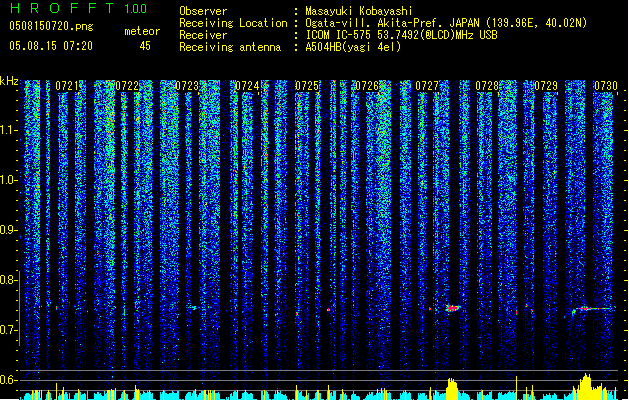Click the 'Observer' field label
The image size is (629, 400).
[203, 11]
